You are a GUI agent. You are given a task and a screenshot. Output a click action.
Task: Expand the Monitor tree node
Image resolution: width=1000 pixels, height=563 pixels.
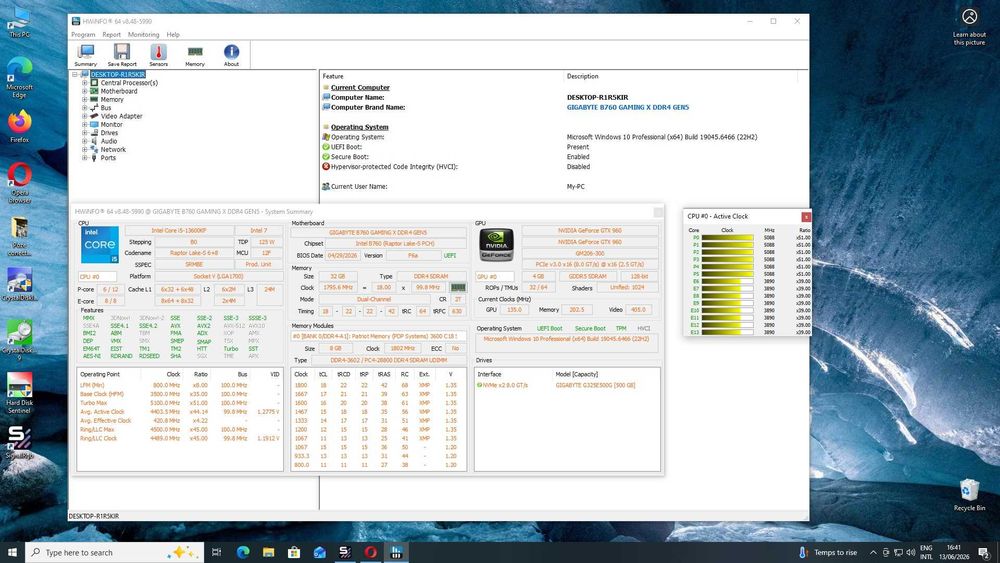84,124
